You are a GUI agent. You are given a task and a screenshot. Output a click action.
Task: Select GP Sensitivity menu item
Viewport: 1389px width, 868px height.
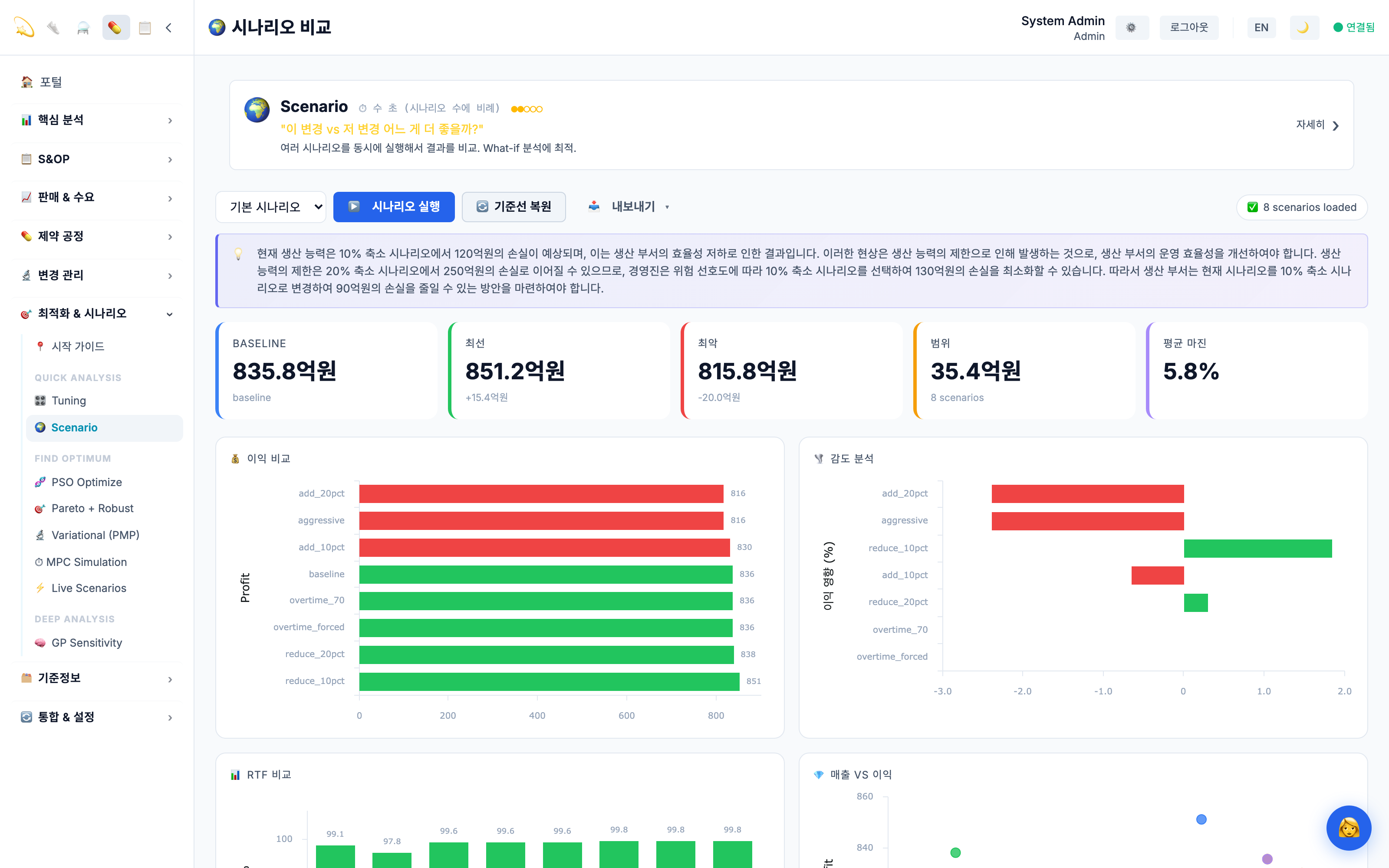tap(87, 642)
